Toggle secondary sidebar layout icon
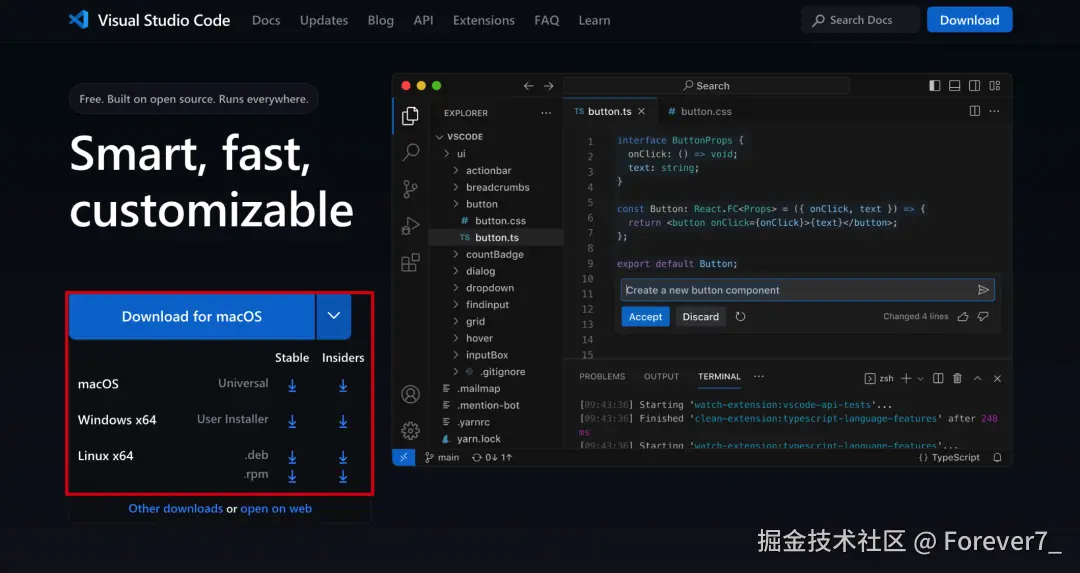This screenshot has height=573, width=1080. [975, 85]
